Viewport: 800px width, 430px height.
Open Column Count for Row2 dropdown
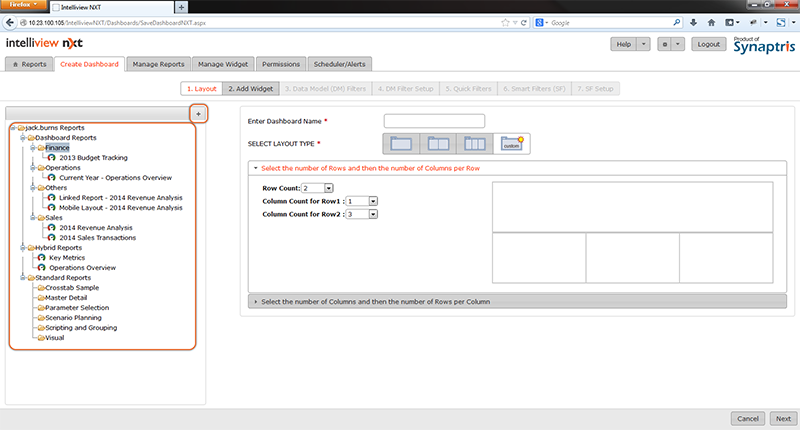pos(373,214)
